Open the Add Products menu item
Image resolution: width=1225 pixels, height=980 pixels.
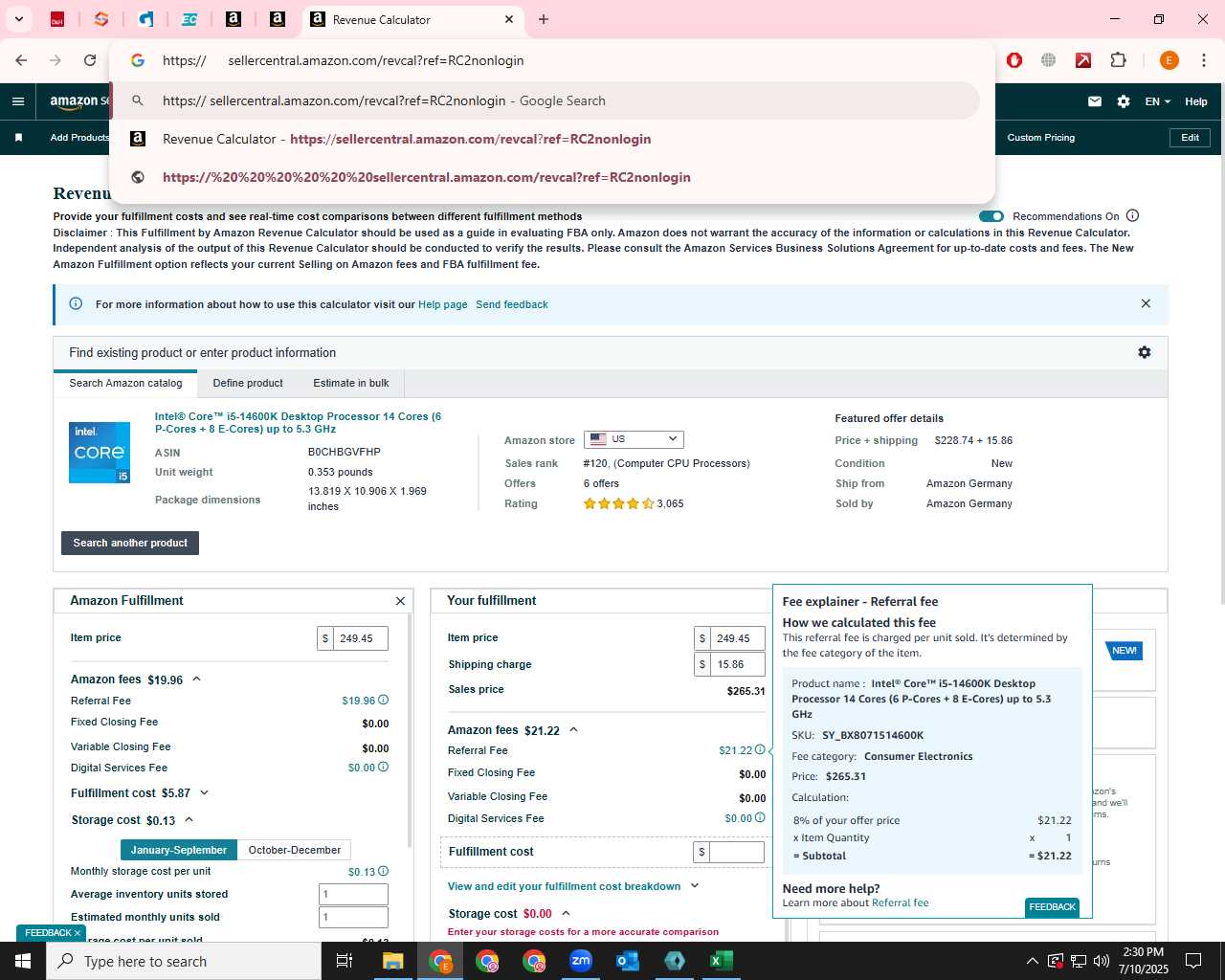(79, 138)
